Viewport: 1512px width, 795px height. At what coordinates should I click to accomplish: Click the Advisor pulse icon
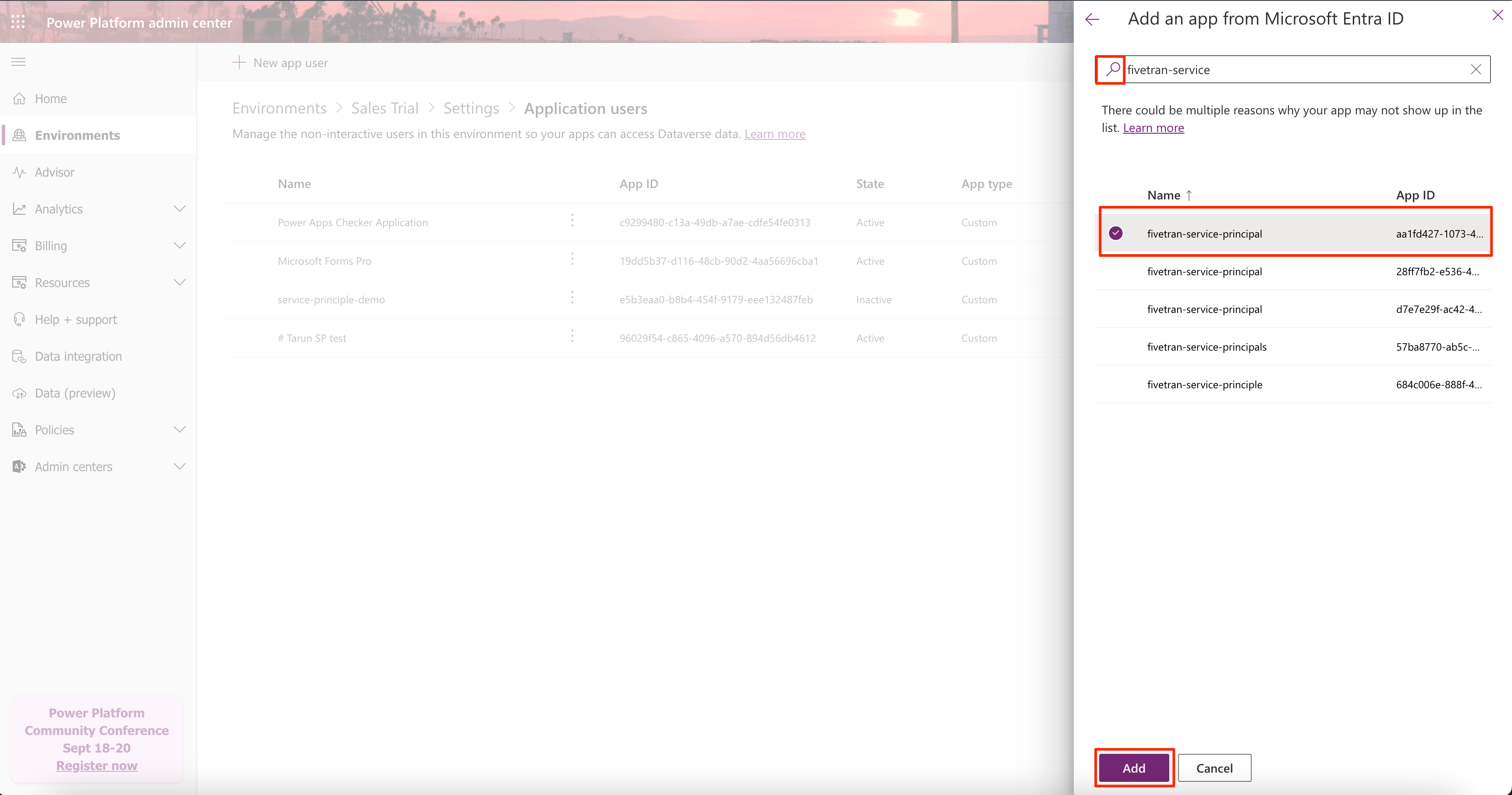tap(19, 172)
